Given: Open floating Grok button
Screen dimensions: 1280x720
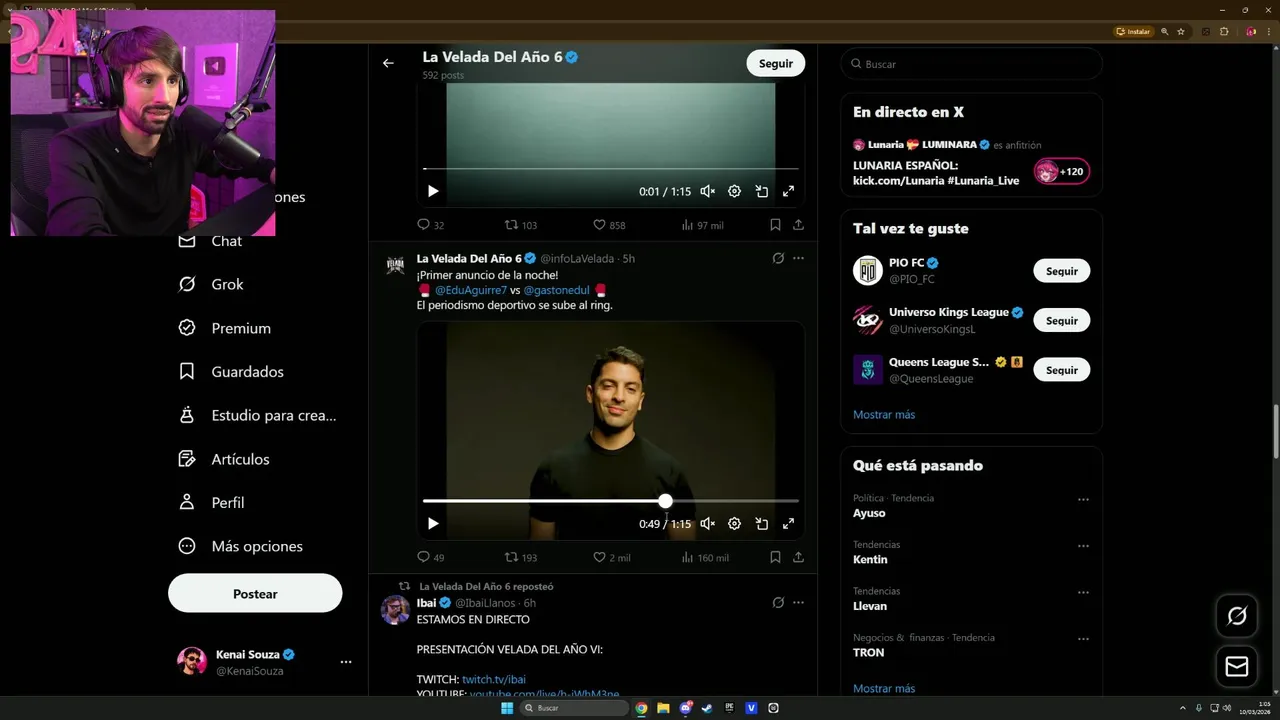Looking at the screenshot, I should coord(1237,616).
